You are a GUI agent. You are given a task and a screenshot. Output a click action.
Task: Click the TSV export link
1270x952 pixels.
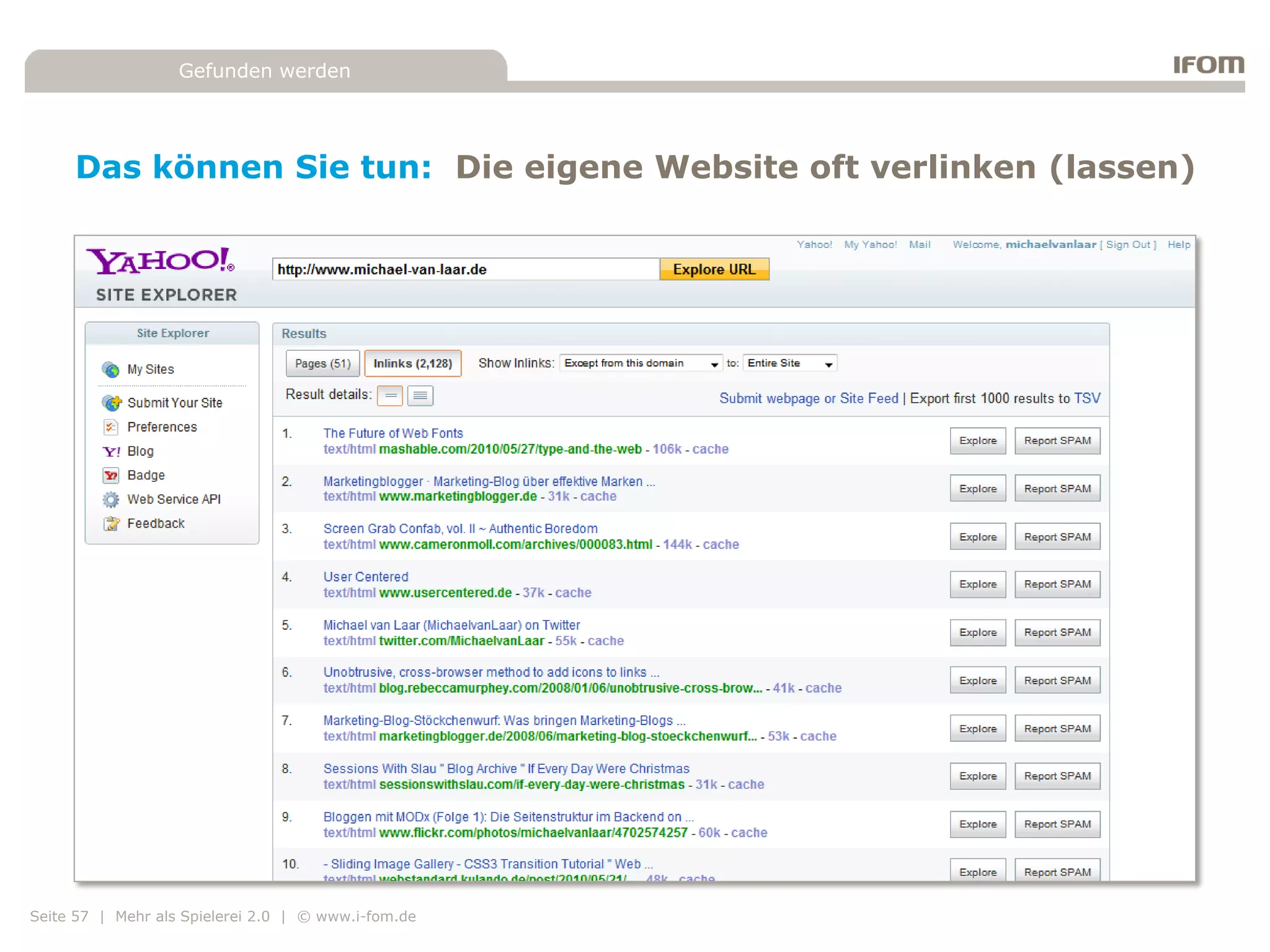1087,399
